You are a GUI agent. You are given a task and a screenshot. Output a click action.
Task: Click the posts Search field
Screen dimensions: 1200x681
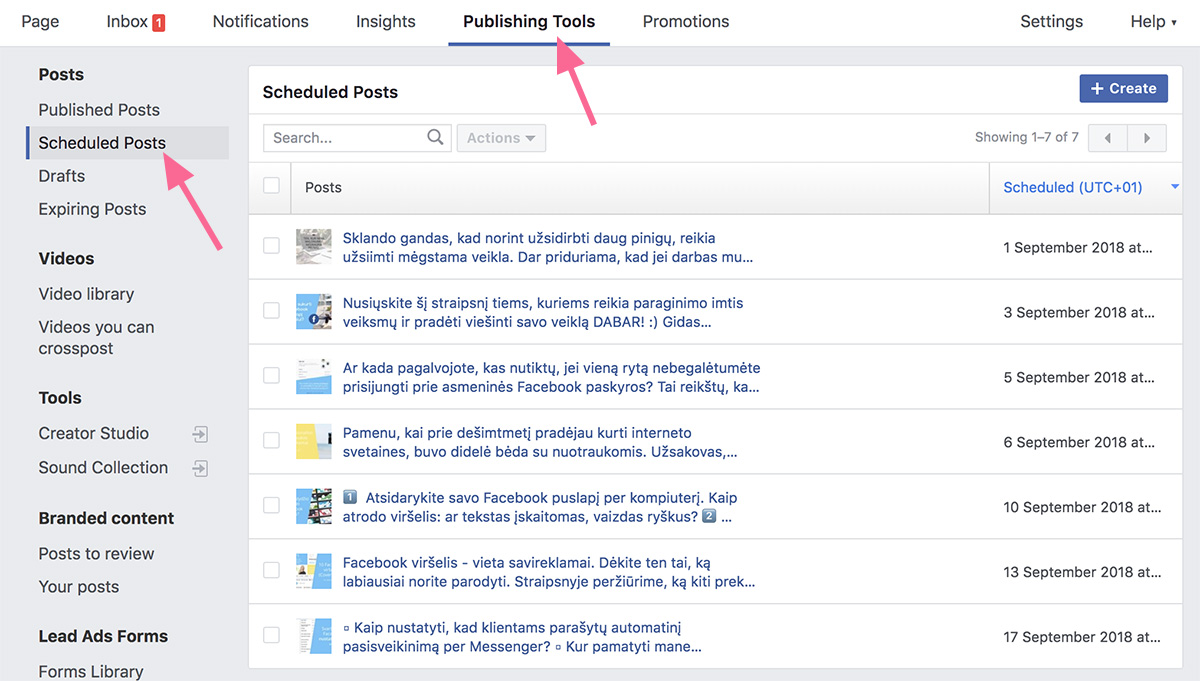pyautogui.click(x=345, y=138)
